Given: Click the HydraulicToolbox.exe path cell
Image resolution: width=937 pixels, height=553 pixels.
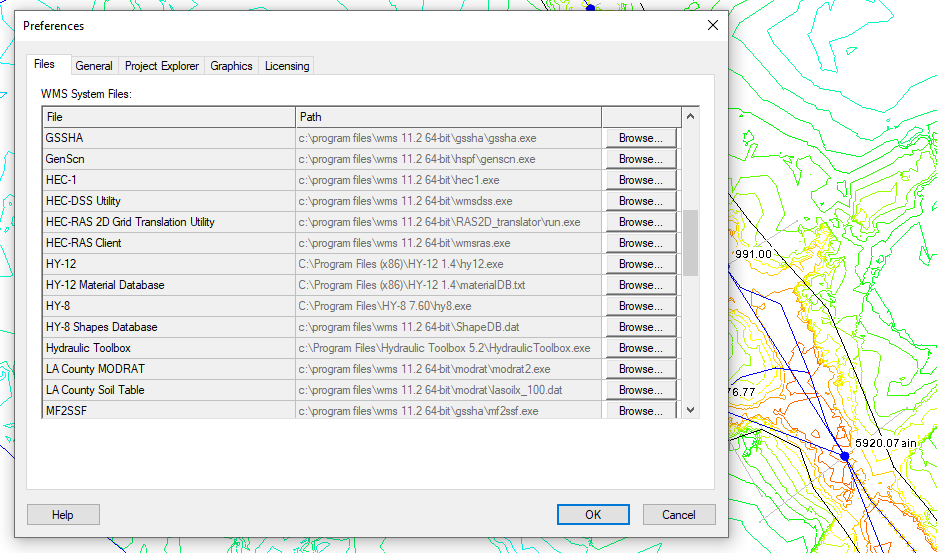Looking at the screenshot, I should [449, 348].
